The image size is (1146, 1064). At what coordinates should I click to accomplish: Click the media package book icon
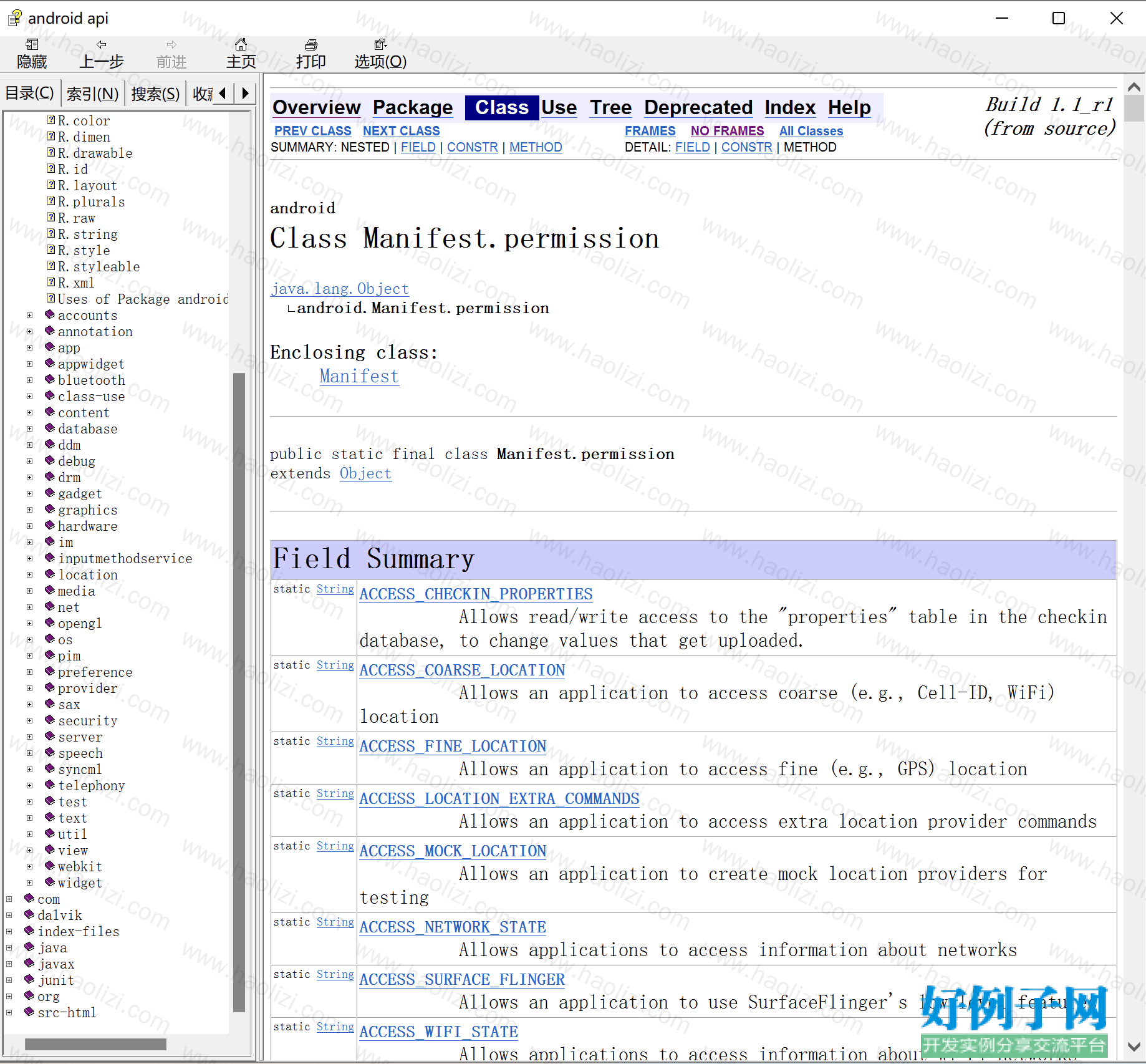point(50,590)
